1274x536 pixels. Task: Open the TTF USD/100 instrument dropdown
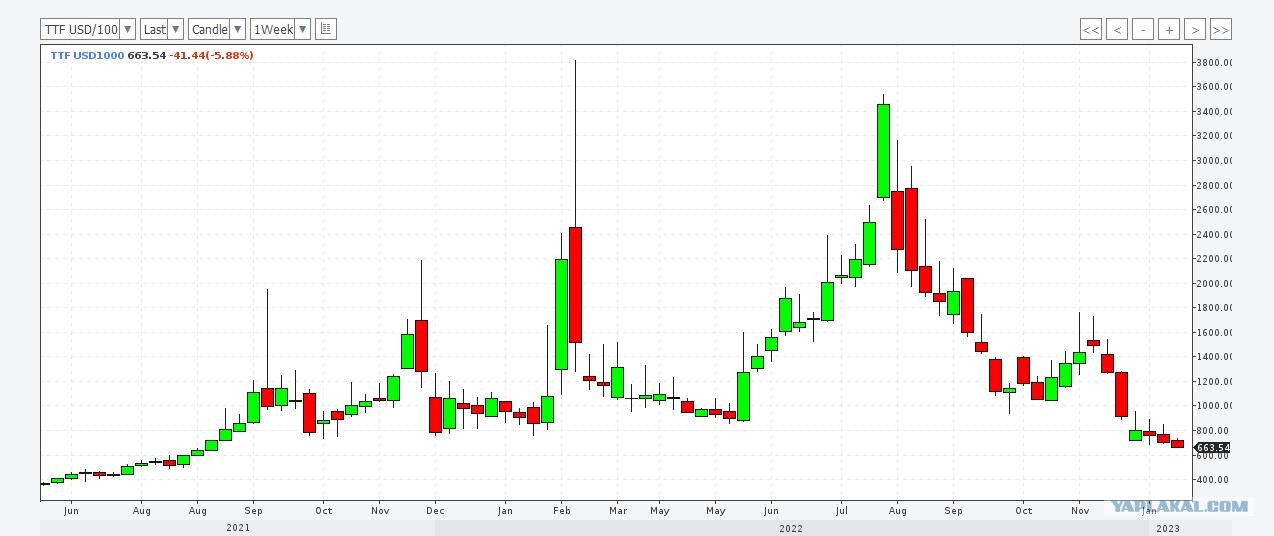point(88,29)
